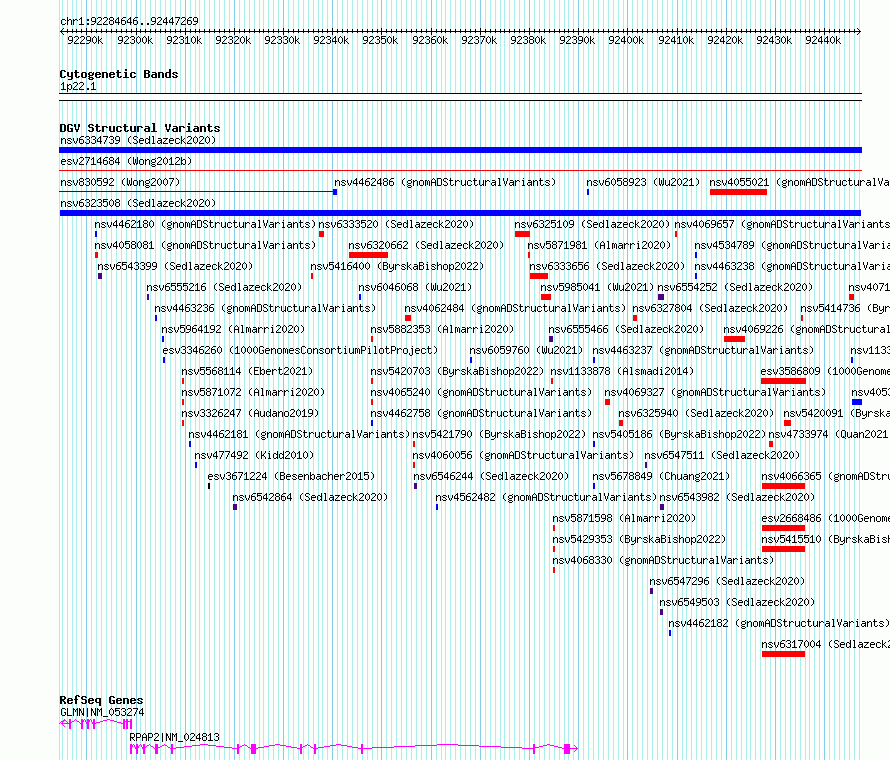This screenshot has width=890, height=760.
Task: Open nsv4462758 variant label
Action: (481, 413)
